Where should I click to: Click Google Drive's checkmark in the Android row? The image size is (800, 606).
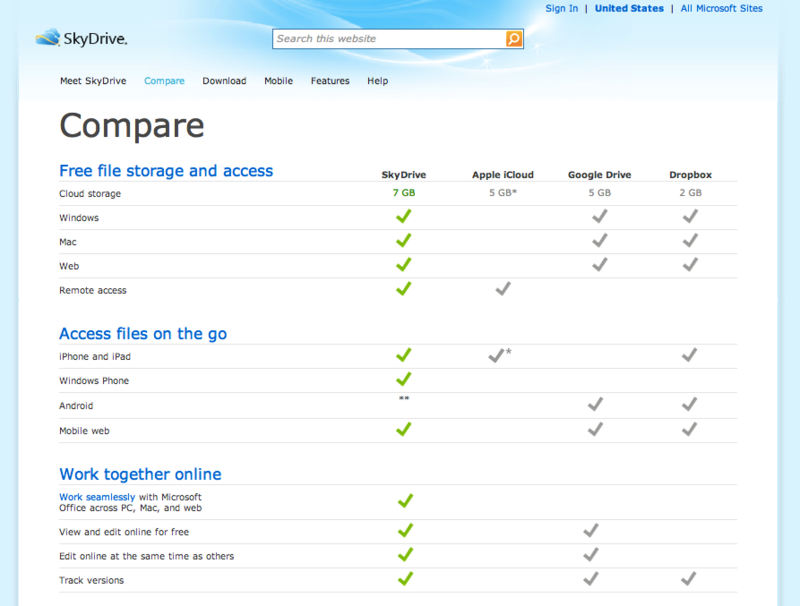[595, 405]
